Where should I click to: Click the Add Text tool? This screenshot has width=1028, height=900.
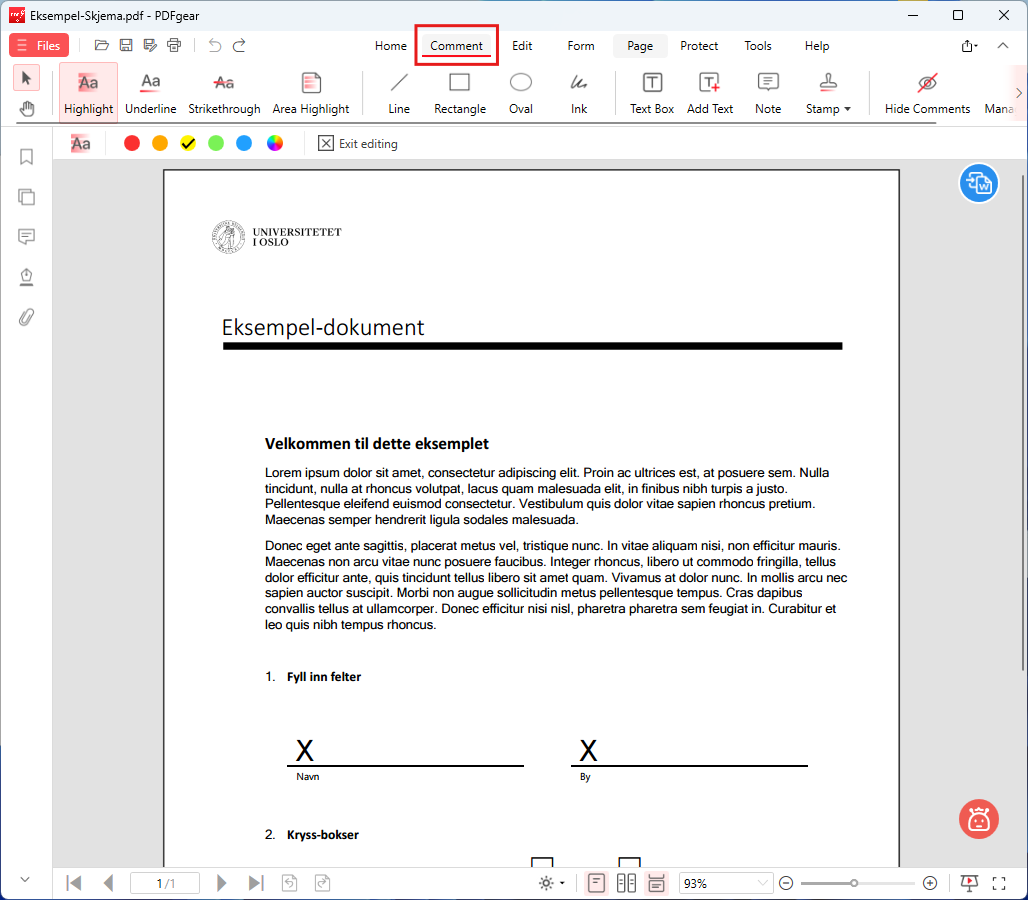coord(709,92)
